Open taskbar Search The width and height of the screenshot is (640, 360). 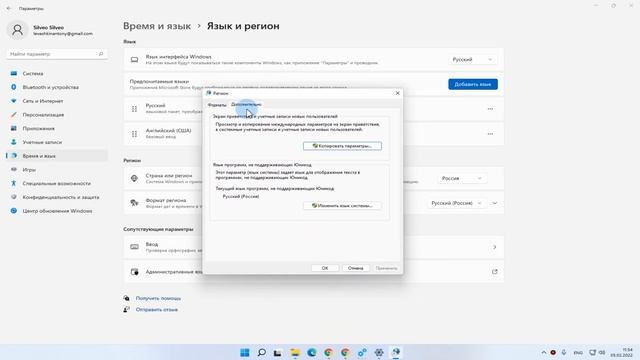point(262,353)
